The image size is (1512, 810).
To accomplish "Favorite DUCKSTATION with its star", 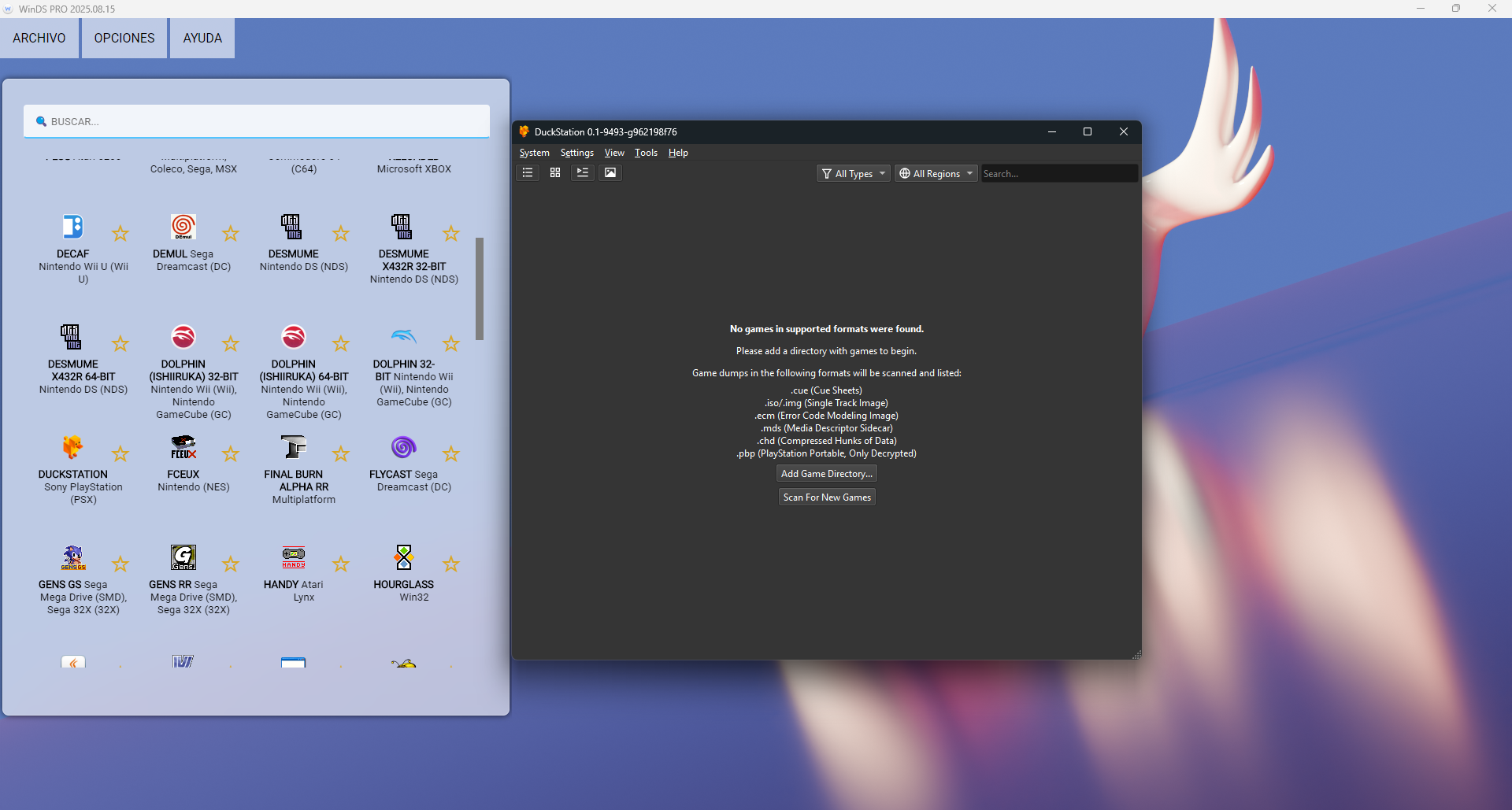I will [x=120, y=453].
